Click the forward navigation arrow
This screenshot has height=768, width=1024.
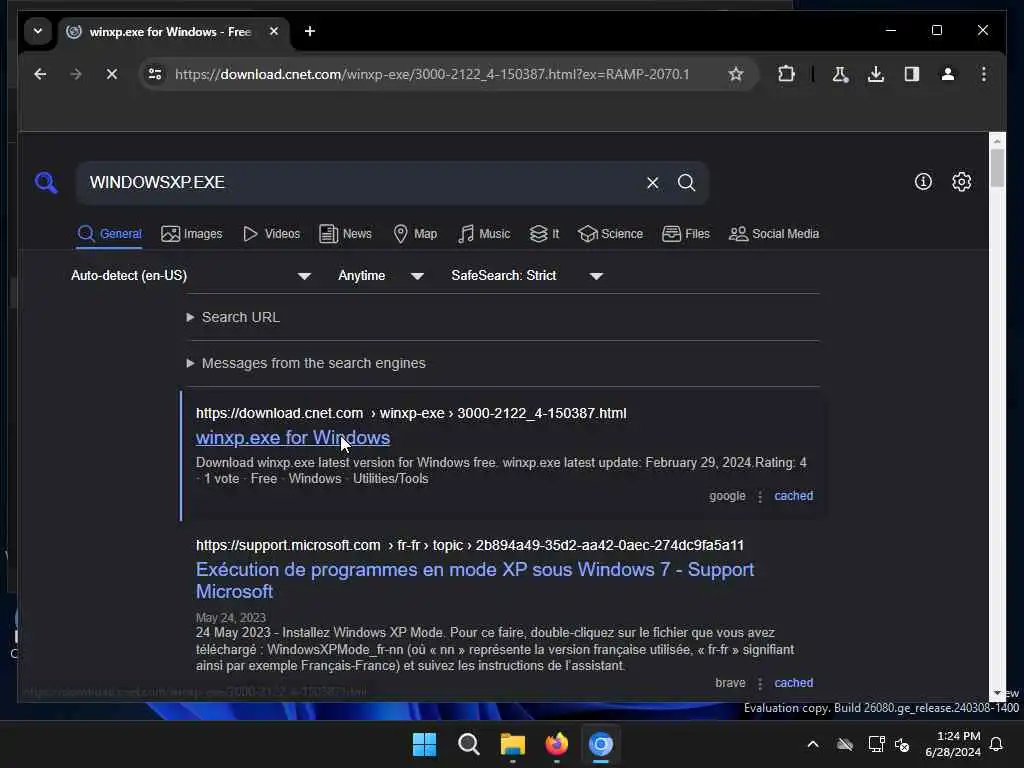click(76, 74)
